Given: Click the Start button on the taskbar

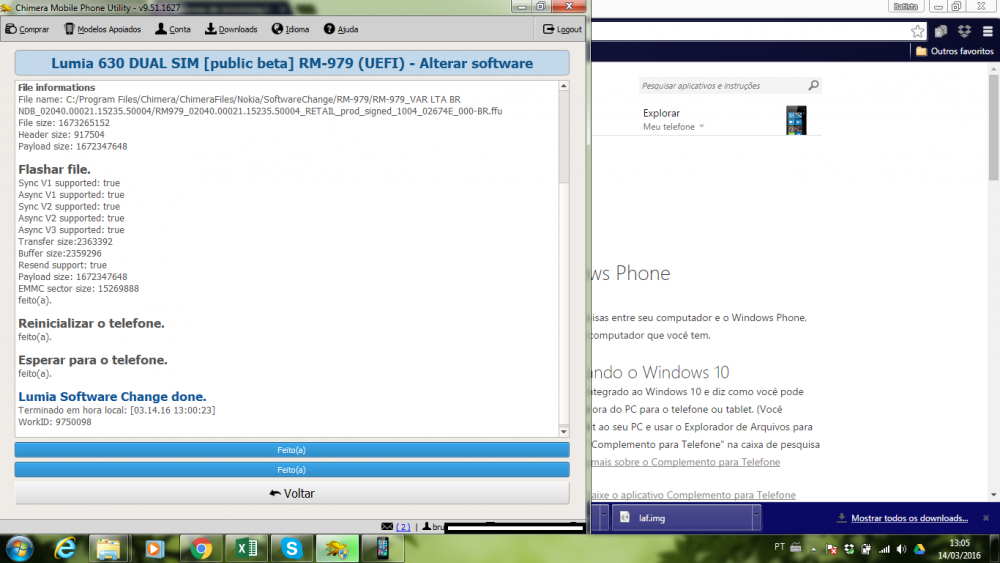Looking at the screenshot, I should click(20, 548).
